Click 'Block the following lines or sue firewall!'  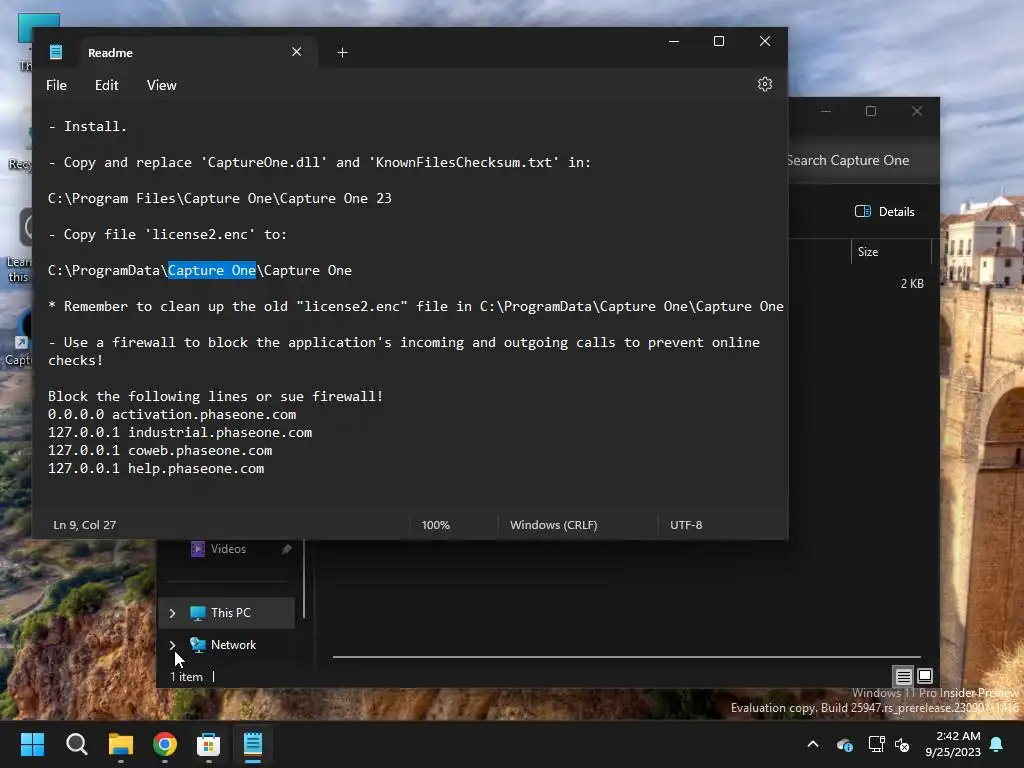tap(216, 396)
